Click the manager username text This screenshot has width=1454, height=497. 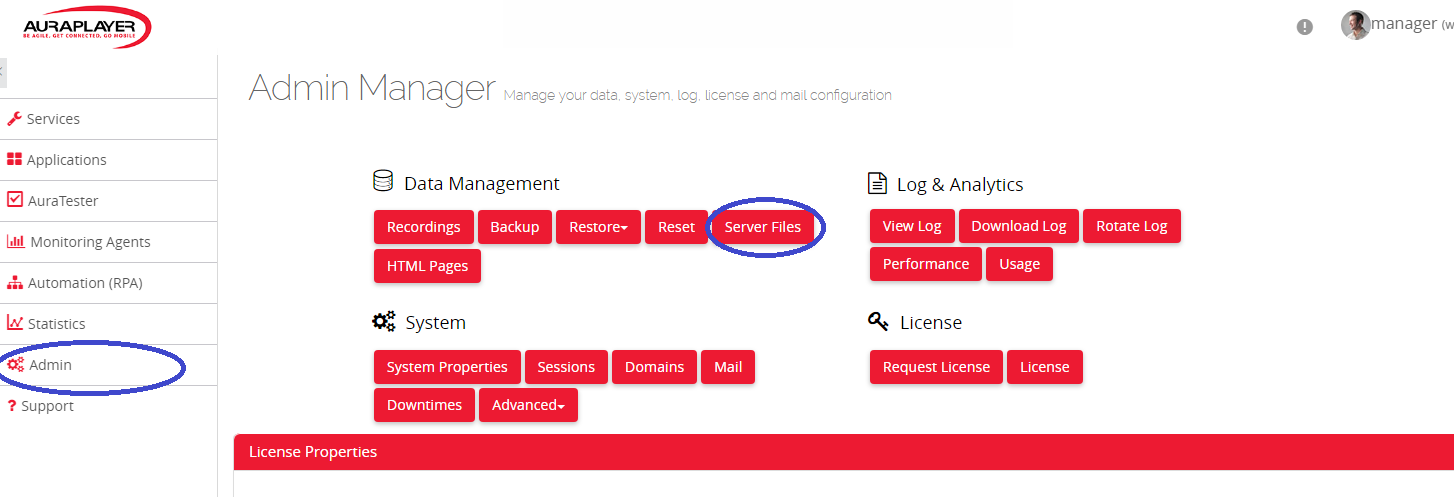coord(1404,24)
